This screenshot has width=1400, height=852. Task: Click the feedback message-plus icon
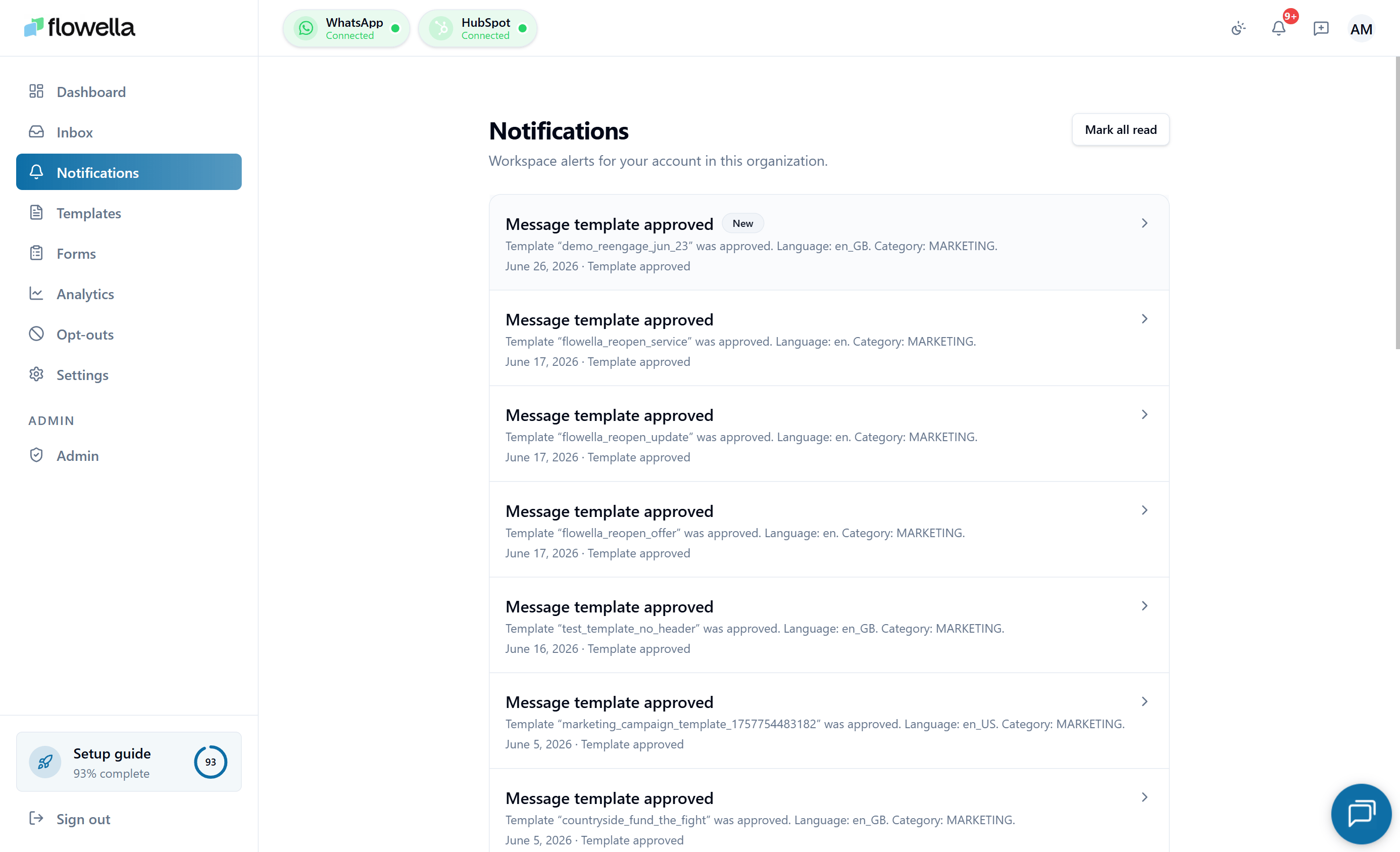[1320, 28]
